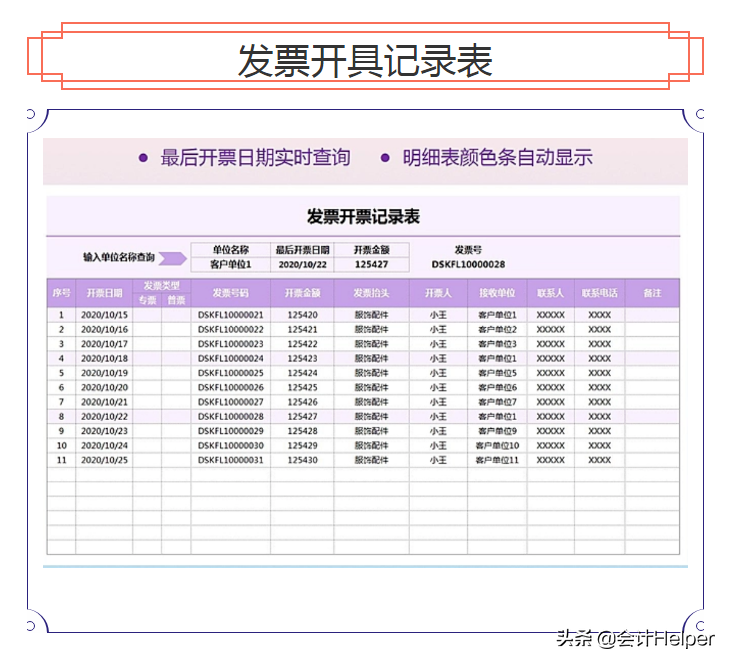Select date cell 2020/10/17

(104, 344)
